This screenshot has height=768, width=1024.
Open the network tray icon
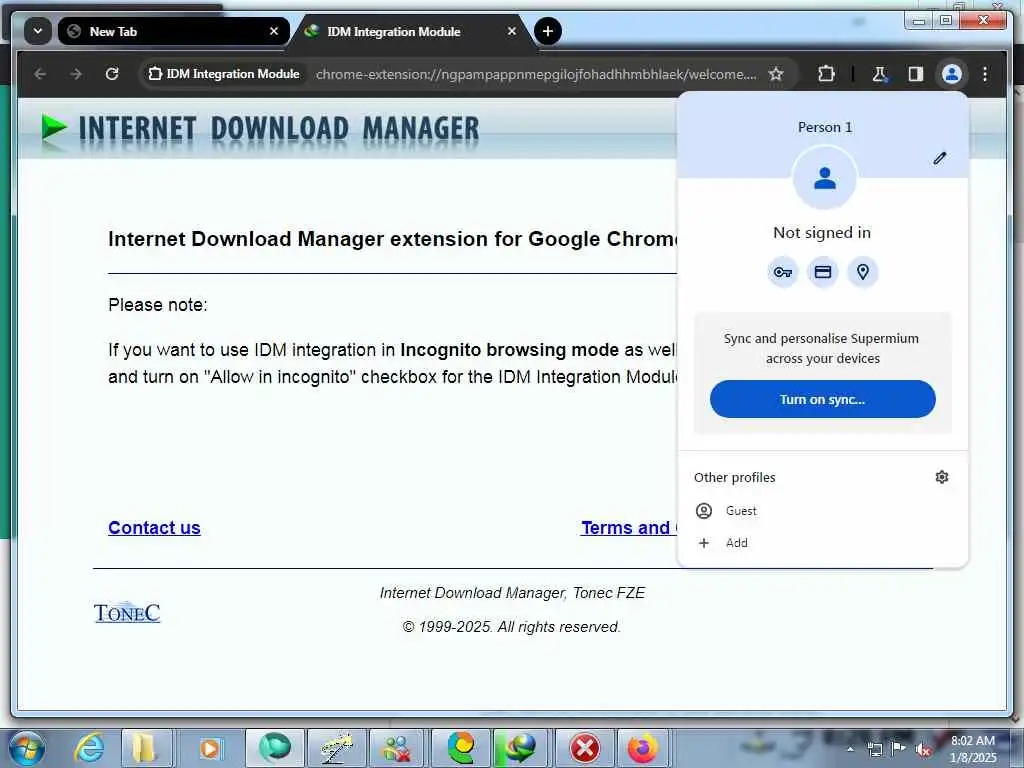tap(874, 749)
